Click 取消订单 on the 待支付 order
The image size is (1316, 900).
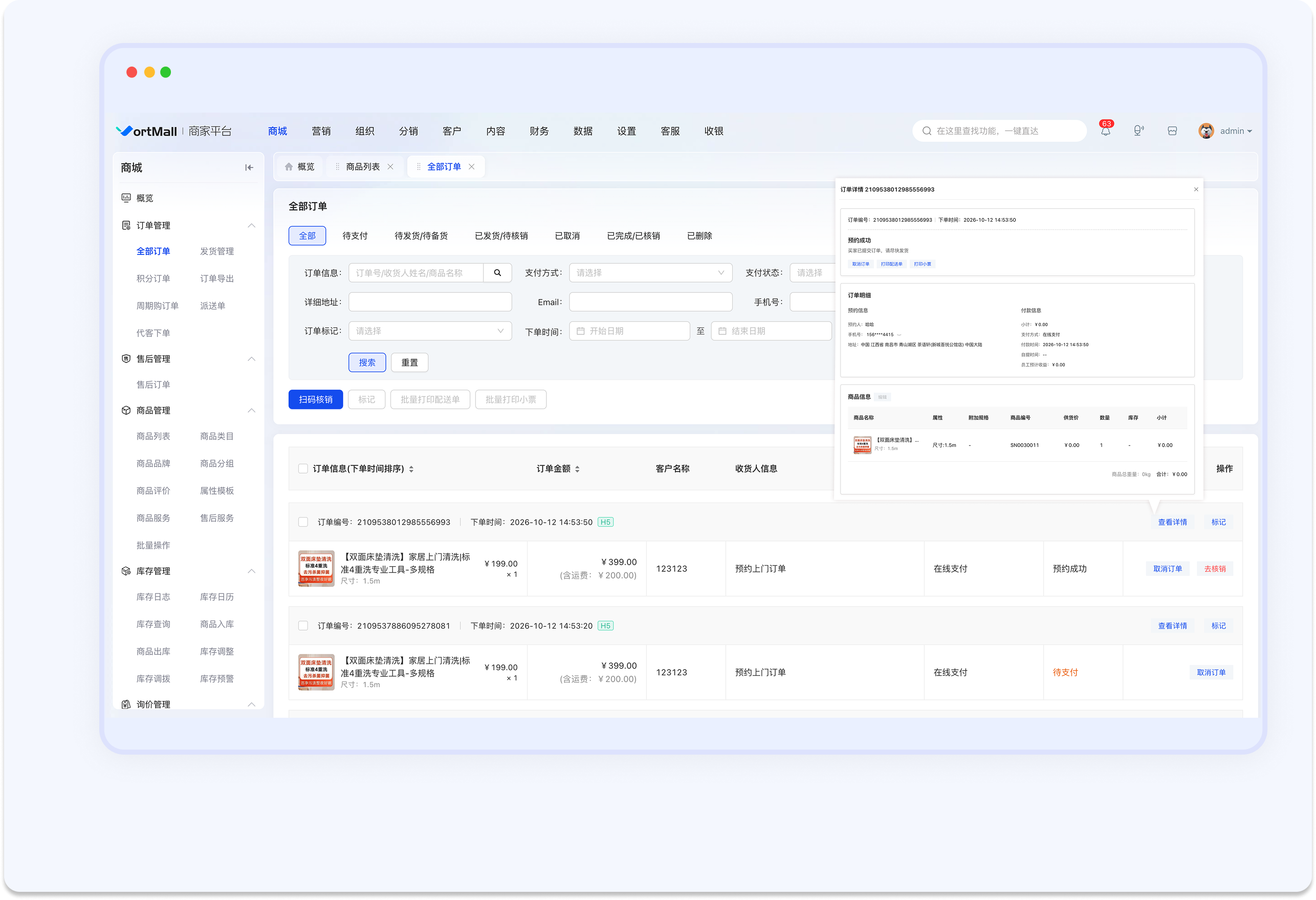(x=1211, y=672)
